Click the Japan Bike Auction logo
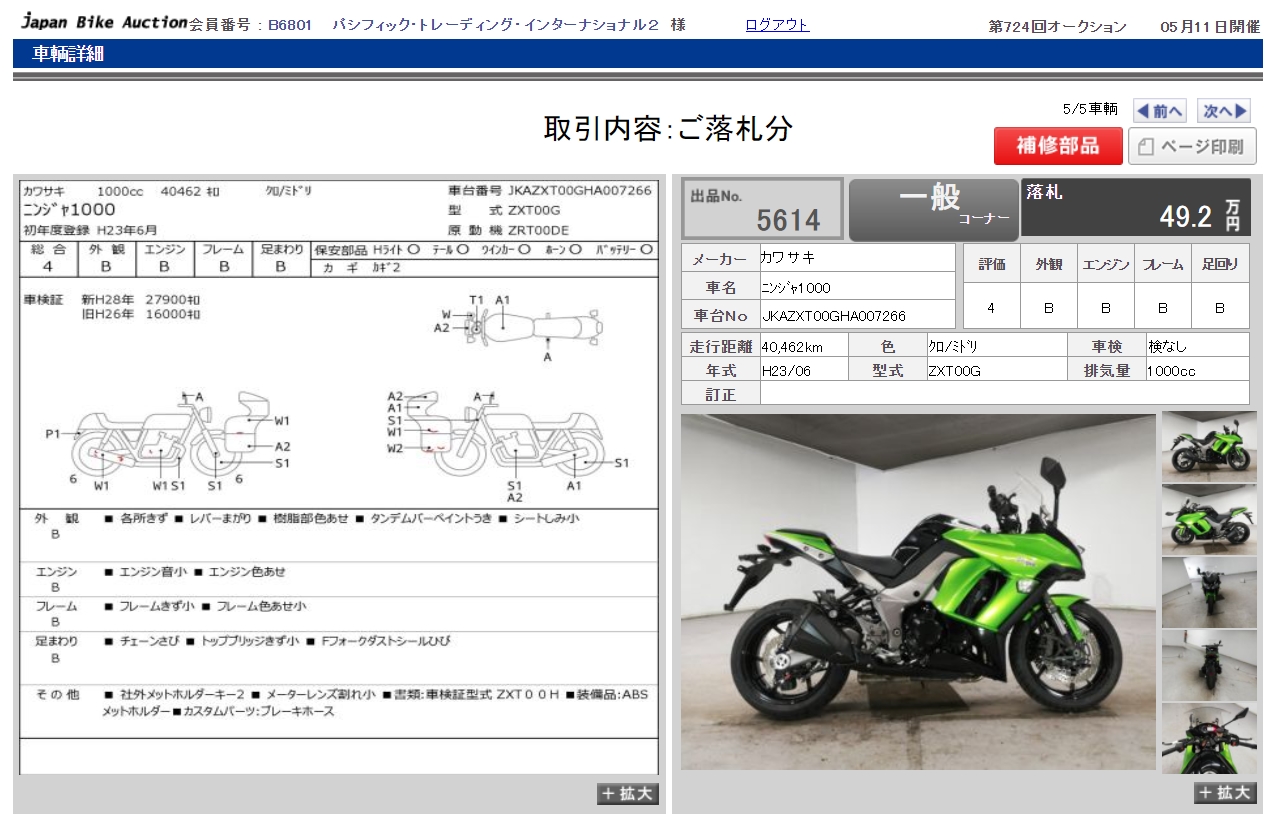Image resolution: width=1267 pixels, height=819 pixels. (105, 21)
